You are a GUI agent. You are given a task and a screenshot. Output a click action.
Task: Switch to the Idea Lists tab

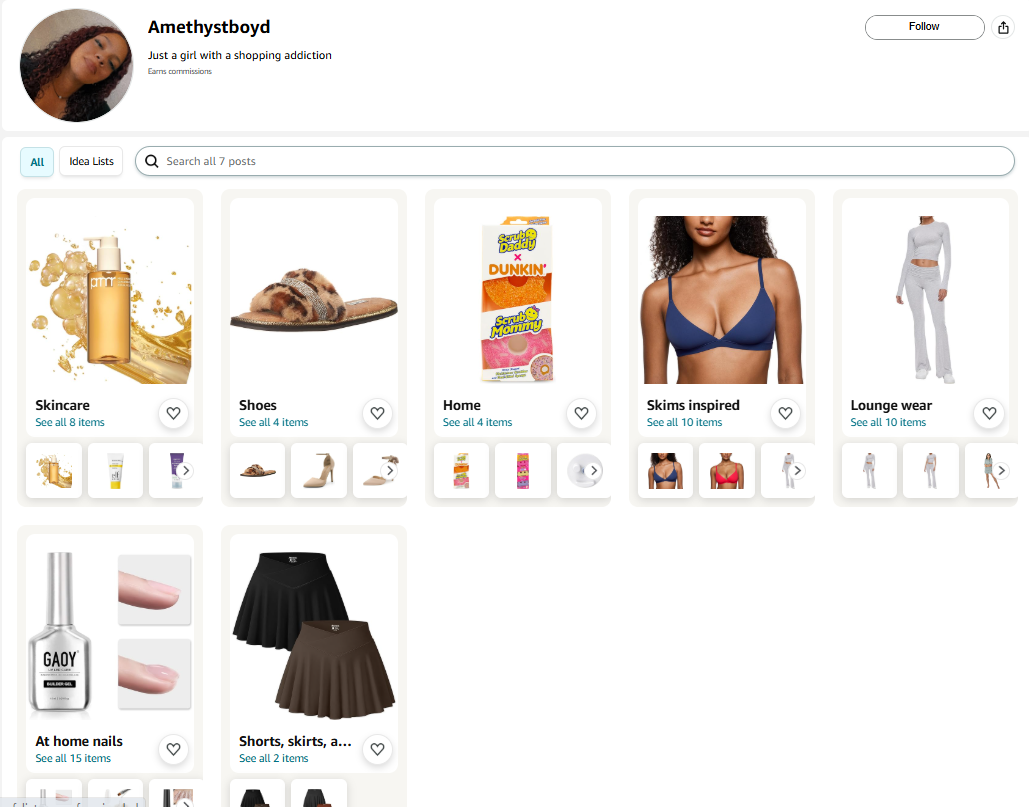91,161
